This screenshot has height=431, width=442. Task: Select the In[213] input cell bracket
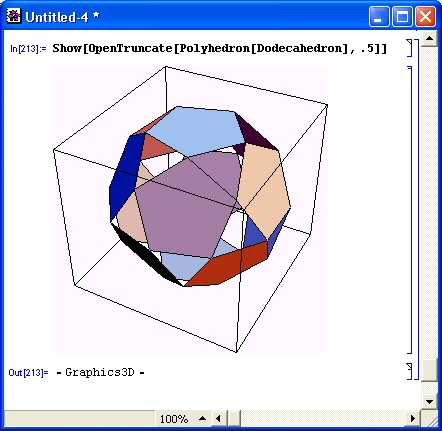tap(410, 48)
